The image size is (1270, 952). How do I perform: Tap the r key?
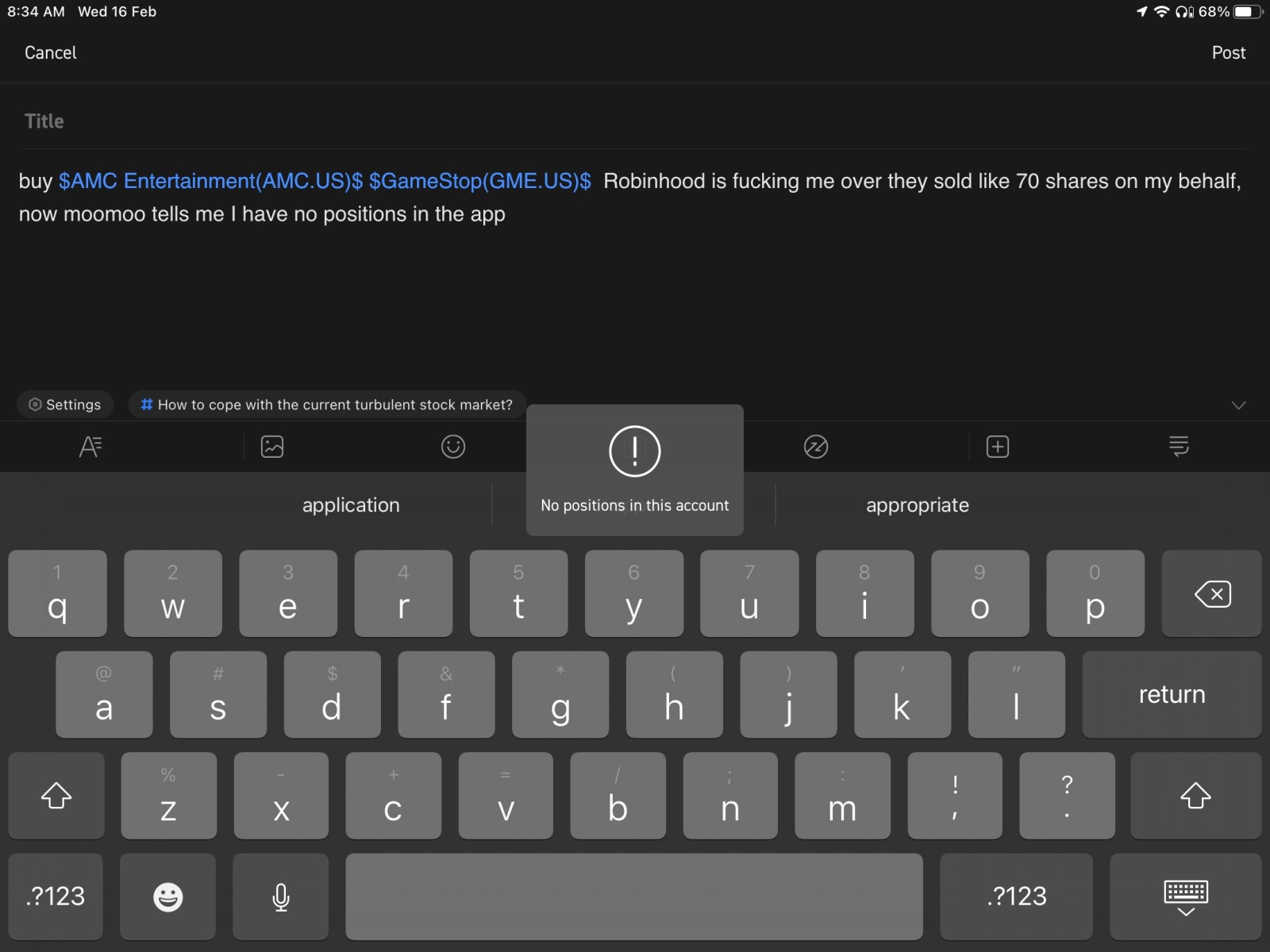point(403,593)
